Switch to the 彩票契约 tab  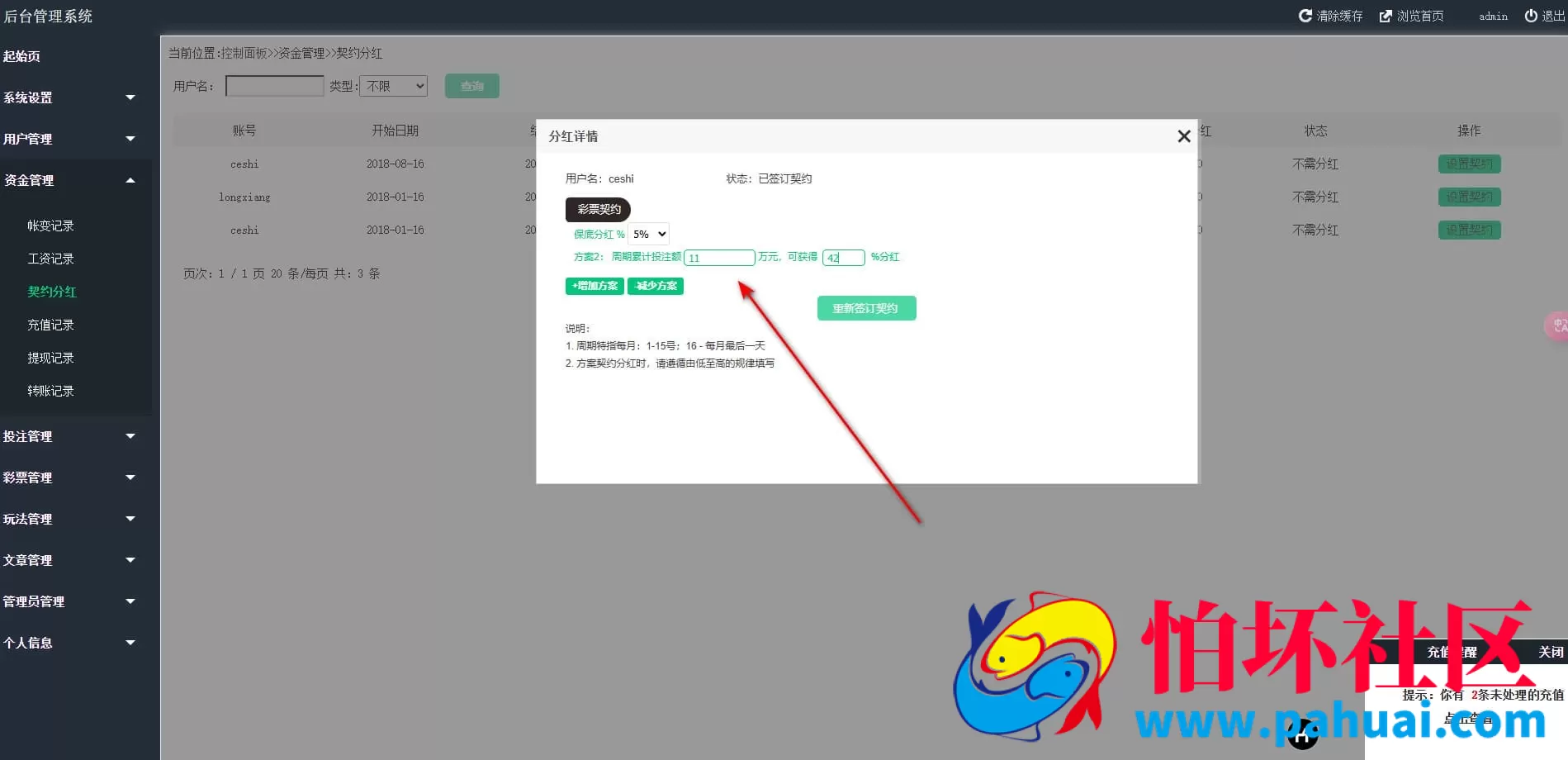click(597, 209)
